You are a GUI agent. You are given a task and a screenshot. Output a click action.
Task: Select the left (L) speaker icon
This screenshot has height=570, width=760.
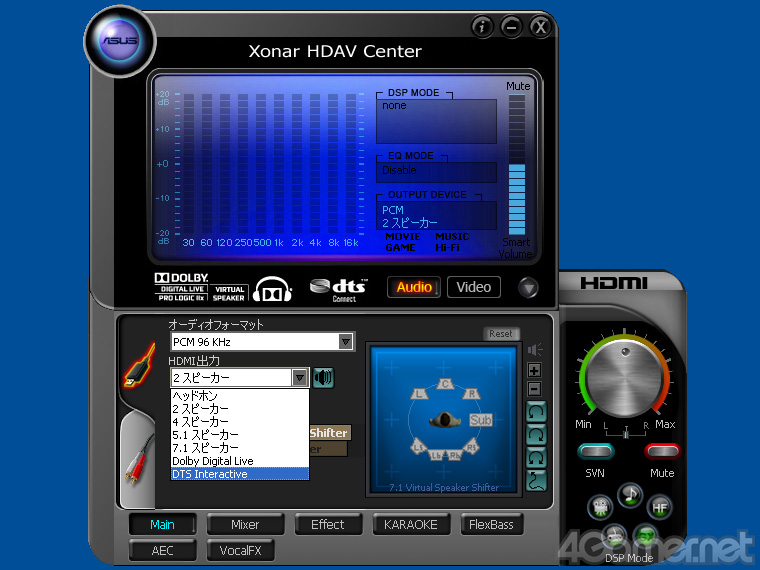tap(419, 394)
